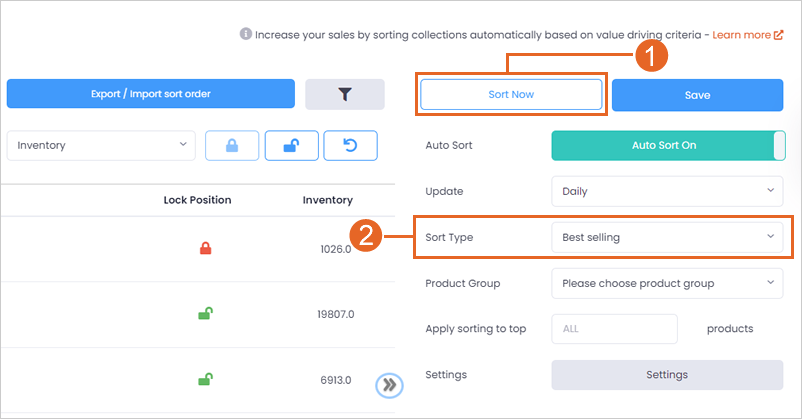This screenshot has width=802, height=419.
Task: Click the info icon beside the description
Action: coord(246,34)
